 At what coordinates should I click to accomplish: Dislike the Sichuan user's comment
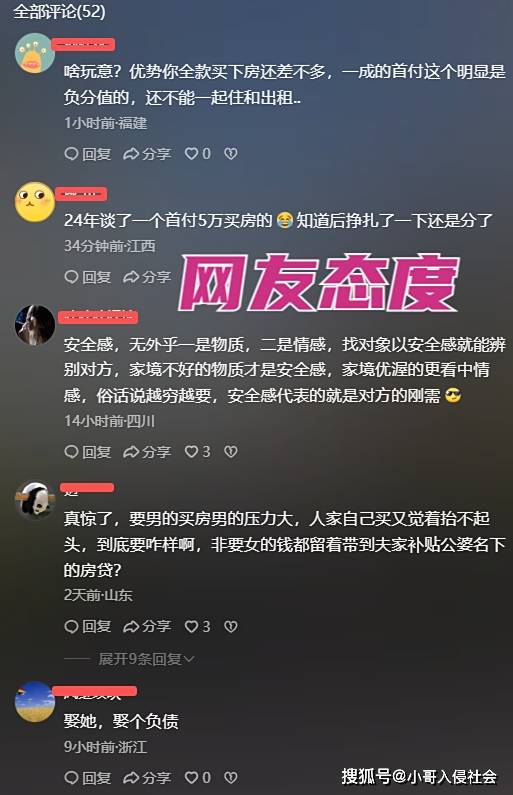[231, 452]
